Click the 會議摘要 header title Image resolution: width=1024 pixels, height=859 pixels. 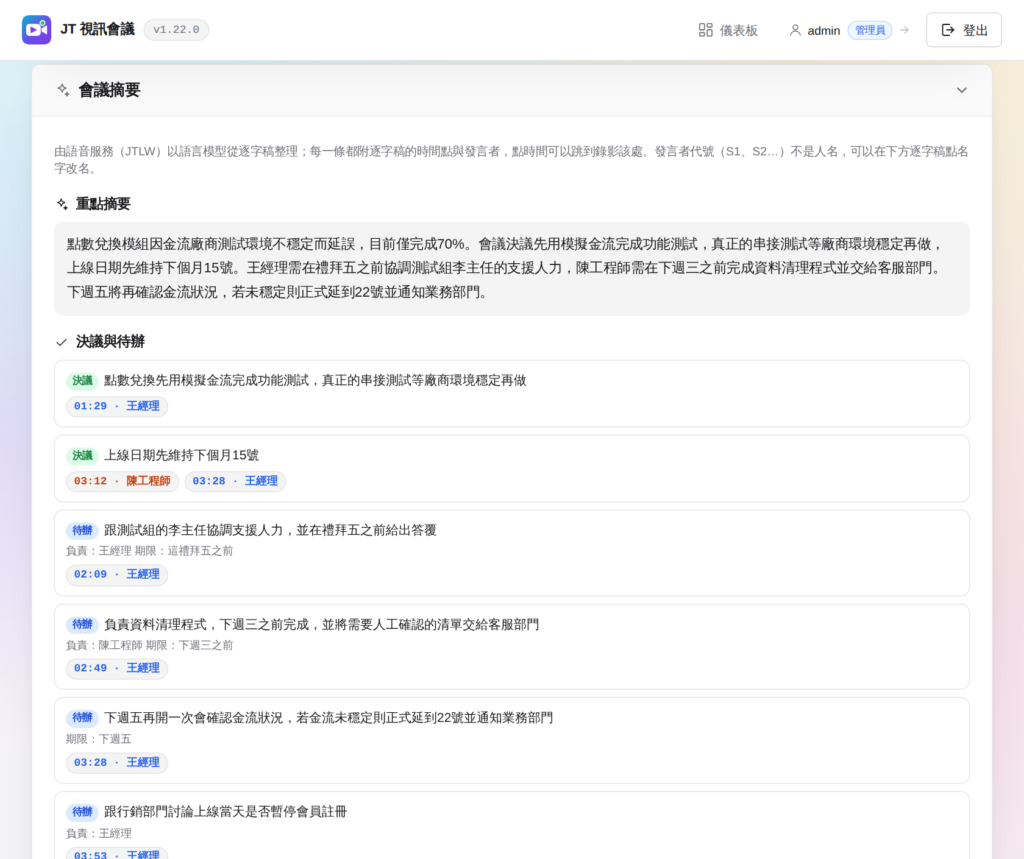(110, 90)
